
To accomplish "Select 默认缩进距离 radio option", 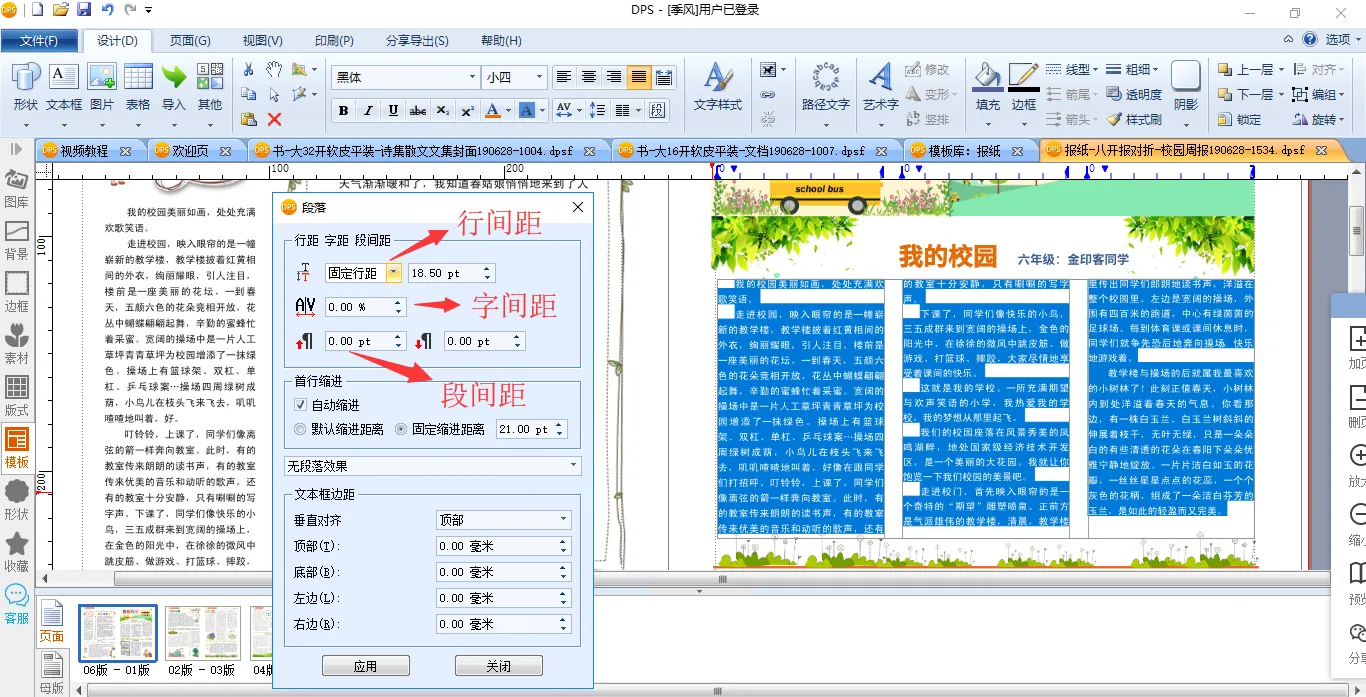I will (301, 429).
